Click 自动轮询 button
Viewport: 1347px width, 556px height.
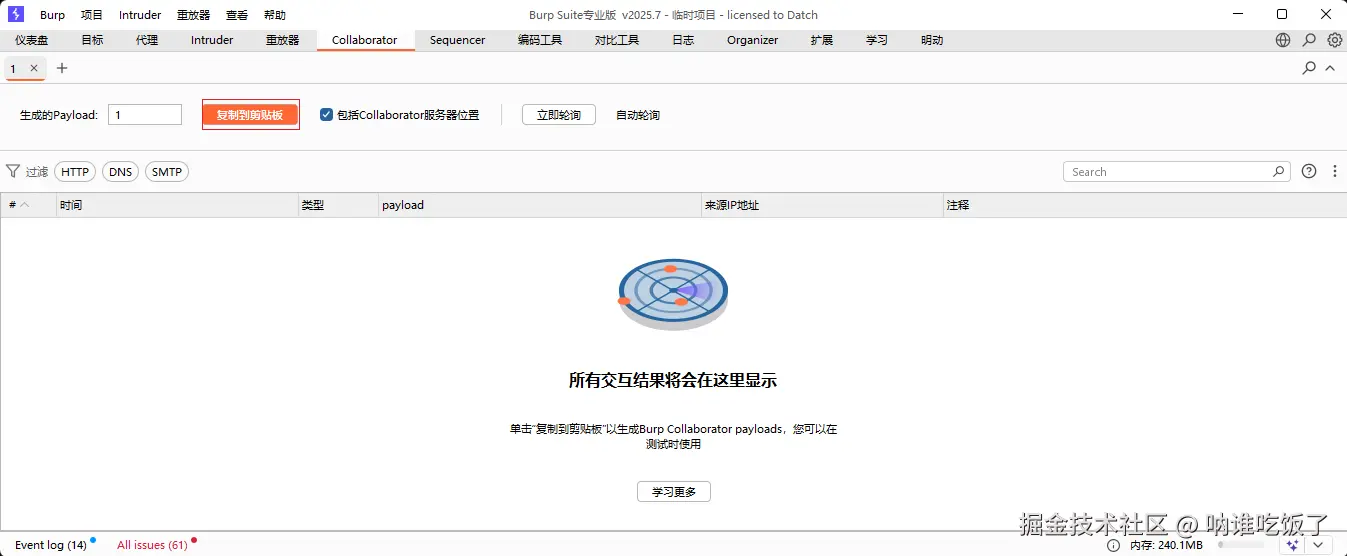tap(637, 114)
